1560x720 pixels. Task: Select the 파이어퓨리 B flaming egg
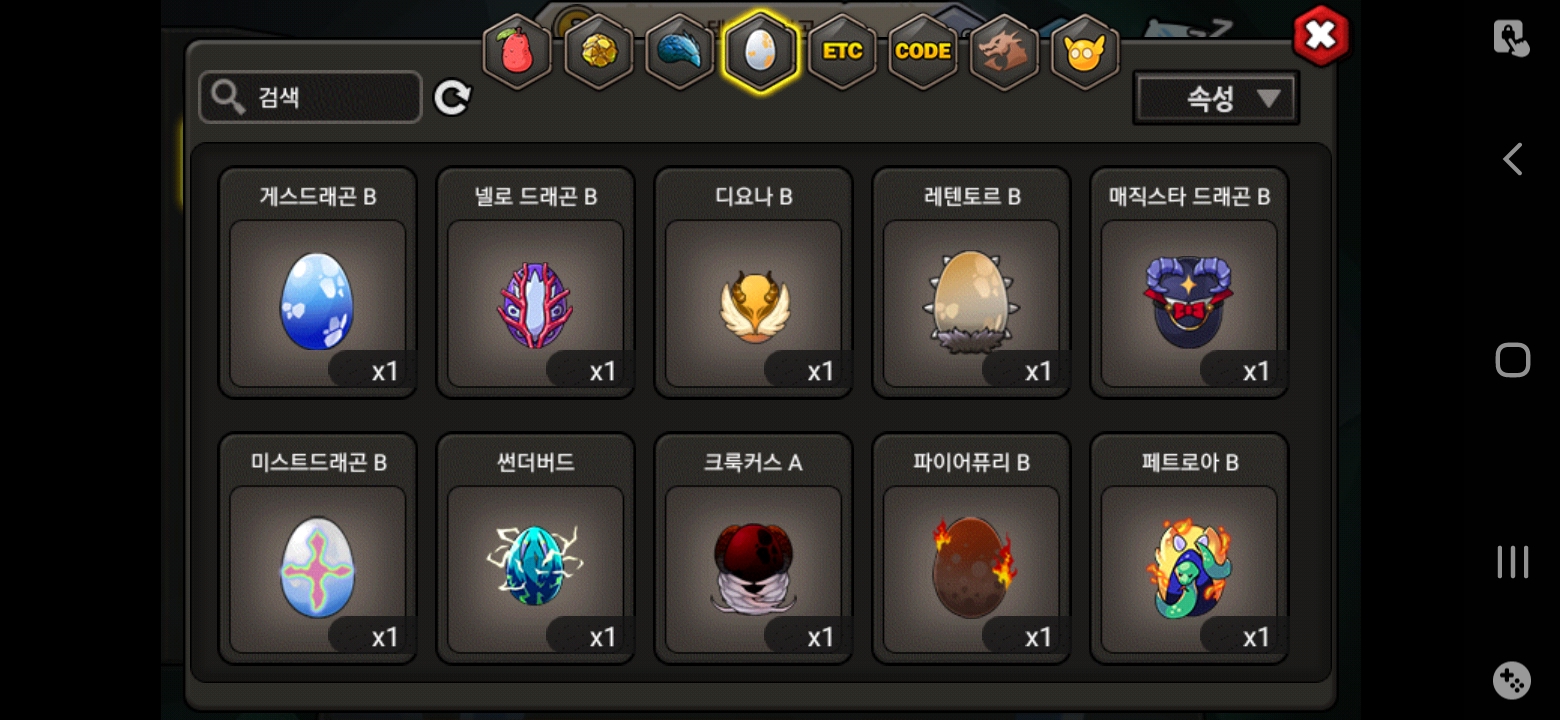pos(972,549)
